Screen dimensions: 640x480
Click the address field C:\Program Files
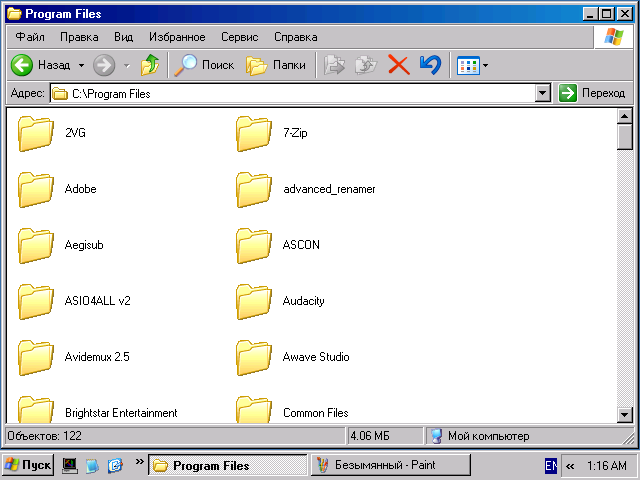pos(293,93)
